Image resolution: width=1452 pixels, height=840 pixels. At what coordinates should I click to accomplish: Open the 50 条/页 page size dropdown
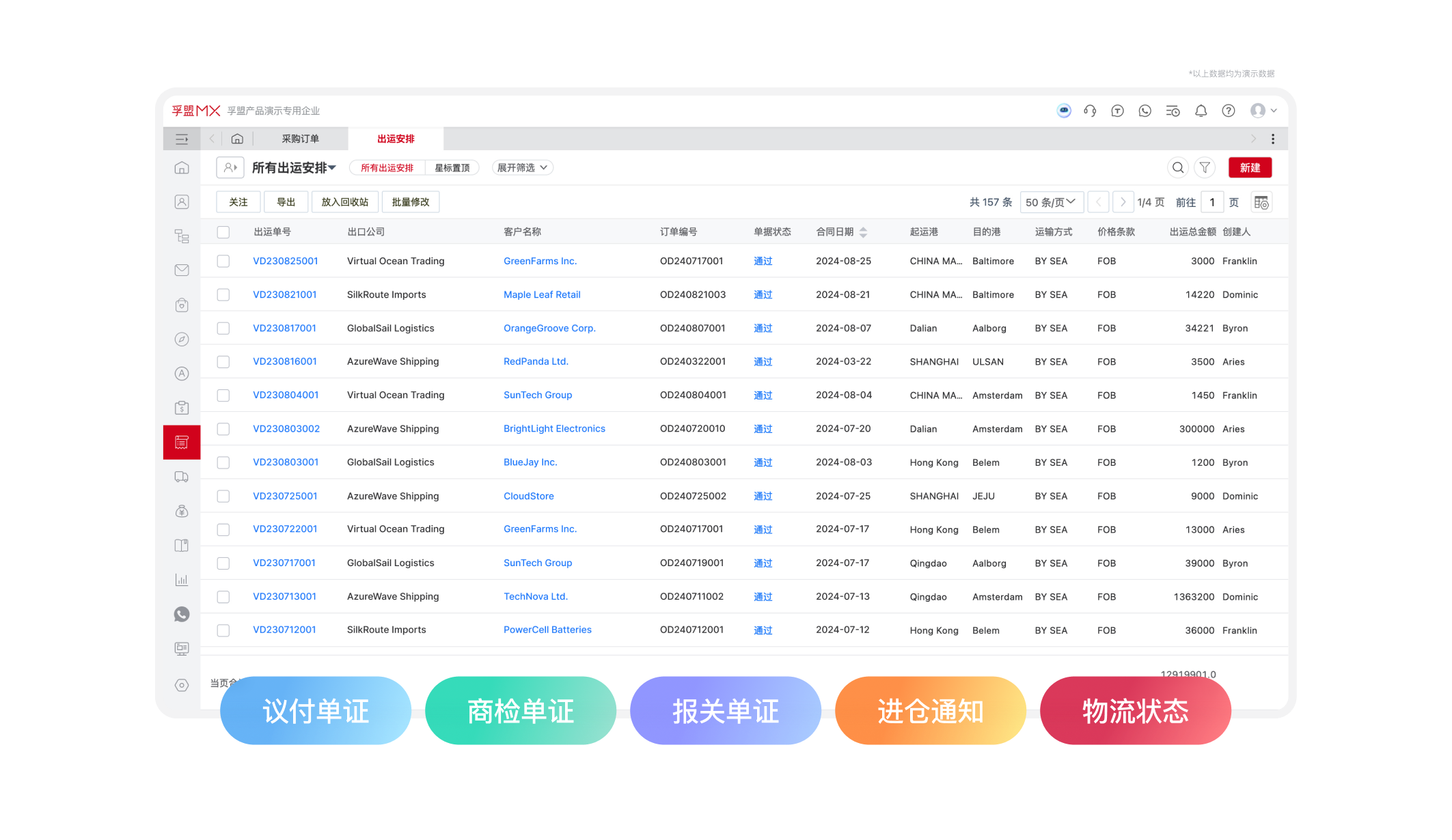click(x=1051, y=201)
